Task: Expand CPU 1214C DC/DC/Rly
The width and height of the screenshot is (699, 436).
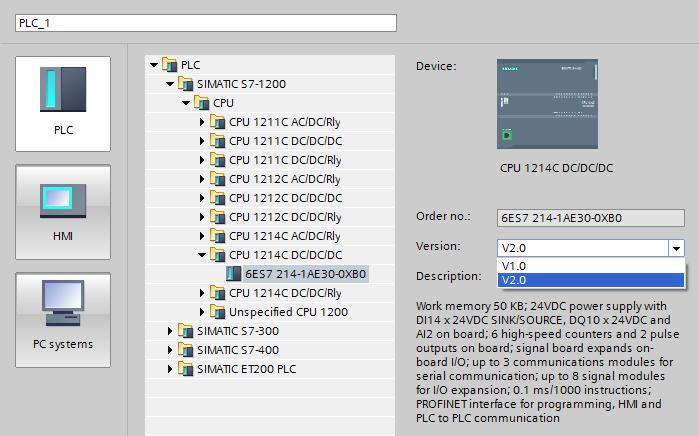Action: click(x=202, y=293)
